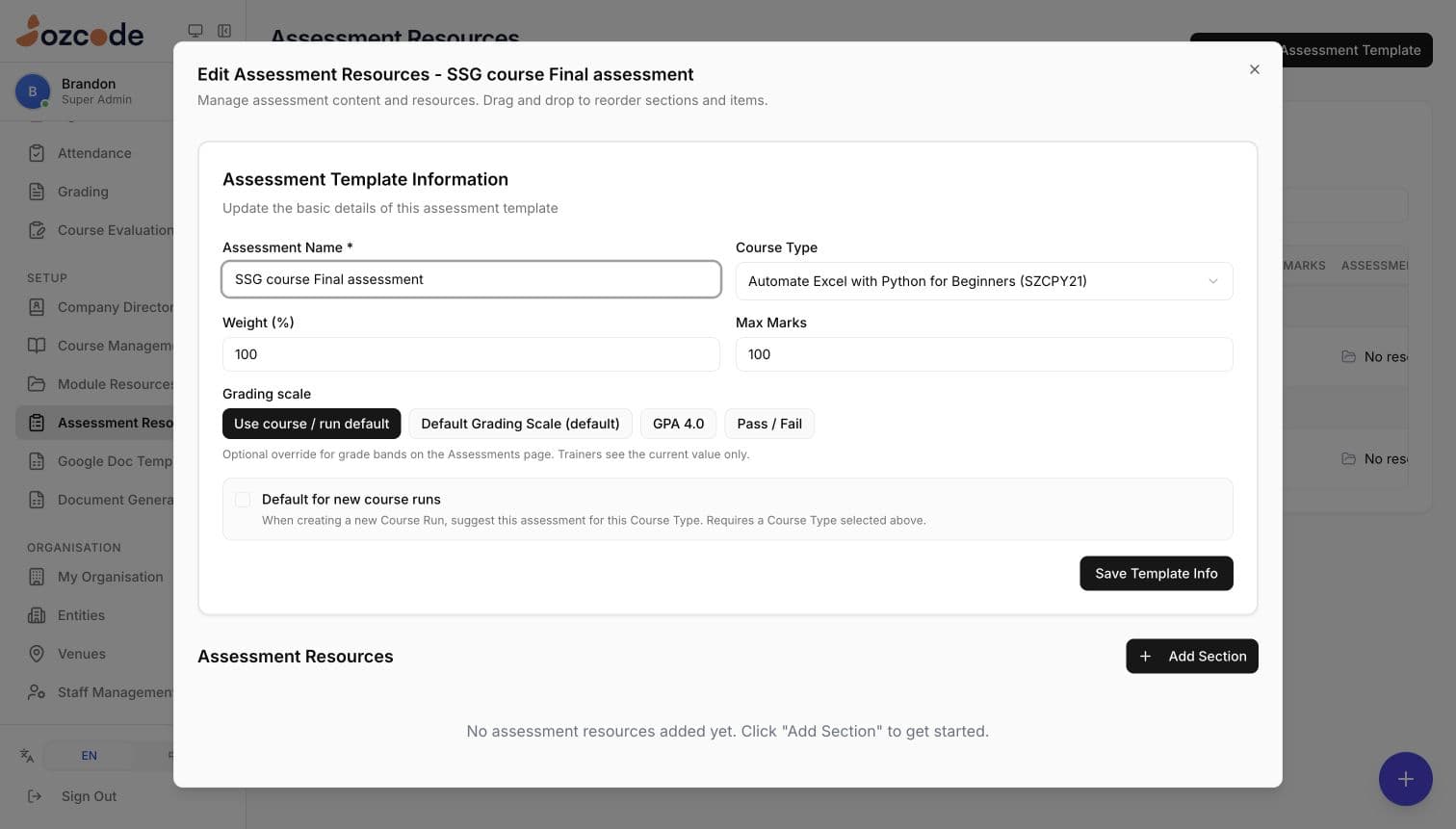This screenshot has width=1456, height=829.
Task: Click the Sign Out arrow icon
Action: click(x=35, y=796)
